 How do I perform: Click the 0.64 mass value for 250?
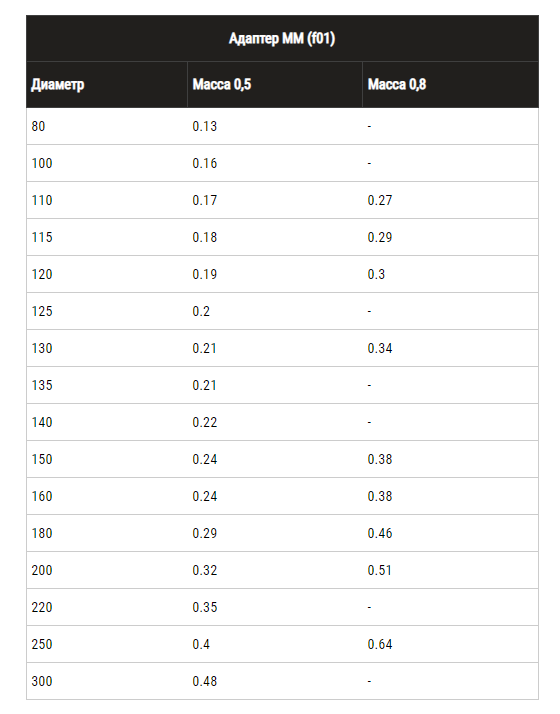(x=380, y=644)
